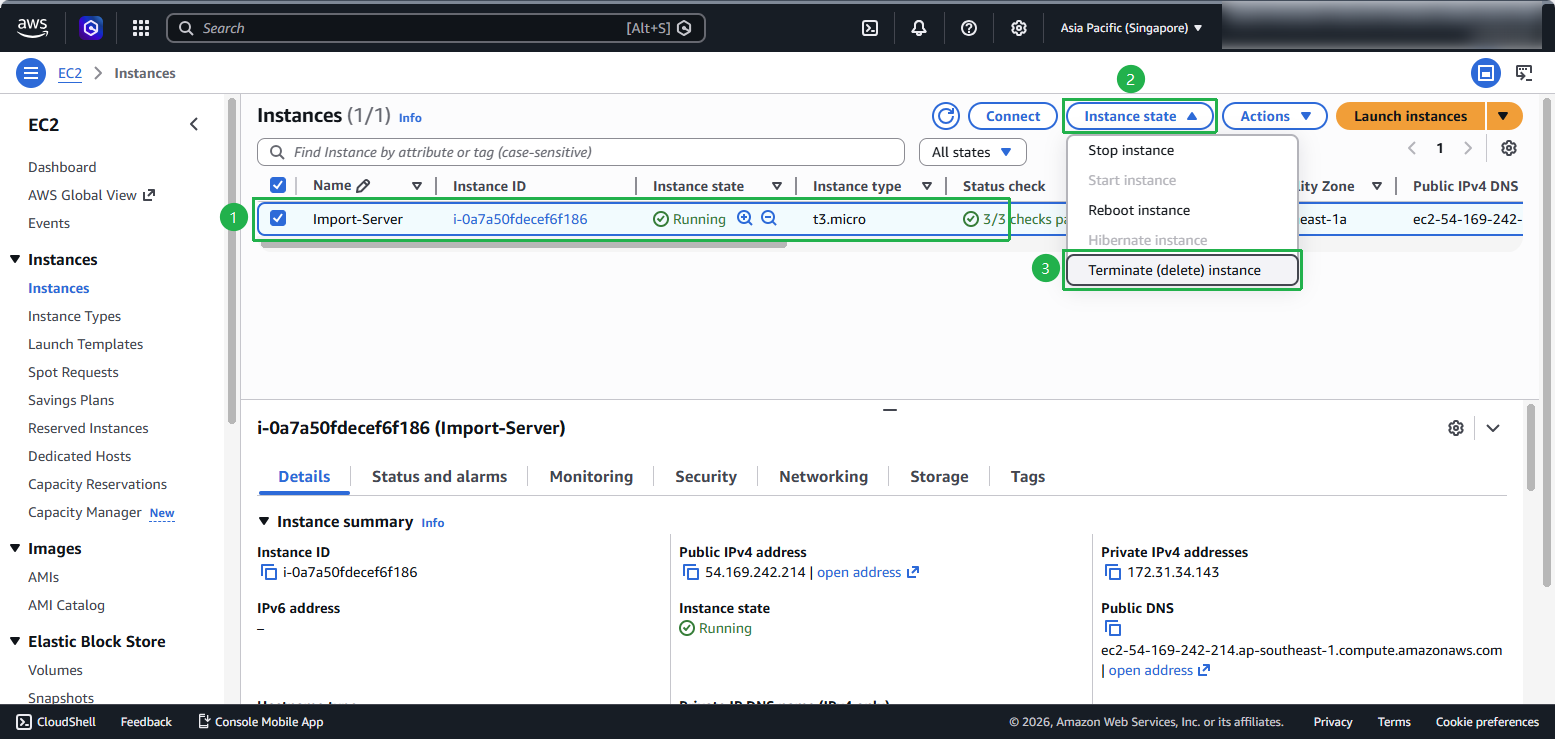Open Spot Requests in the sidebar

click(x=73, y=372)
